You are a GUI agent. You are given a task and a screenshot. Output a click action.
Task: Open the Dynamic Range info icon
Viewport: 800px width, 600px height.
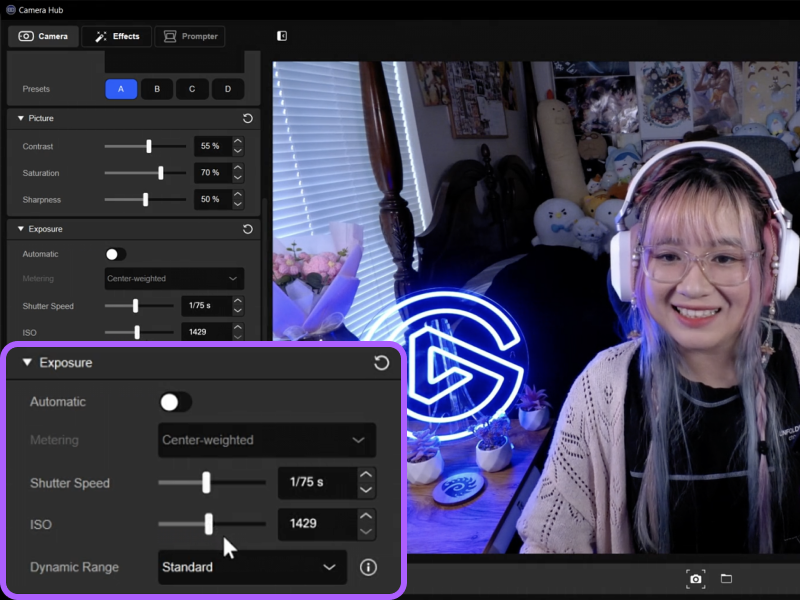point(368,567)
